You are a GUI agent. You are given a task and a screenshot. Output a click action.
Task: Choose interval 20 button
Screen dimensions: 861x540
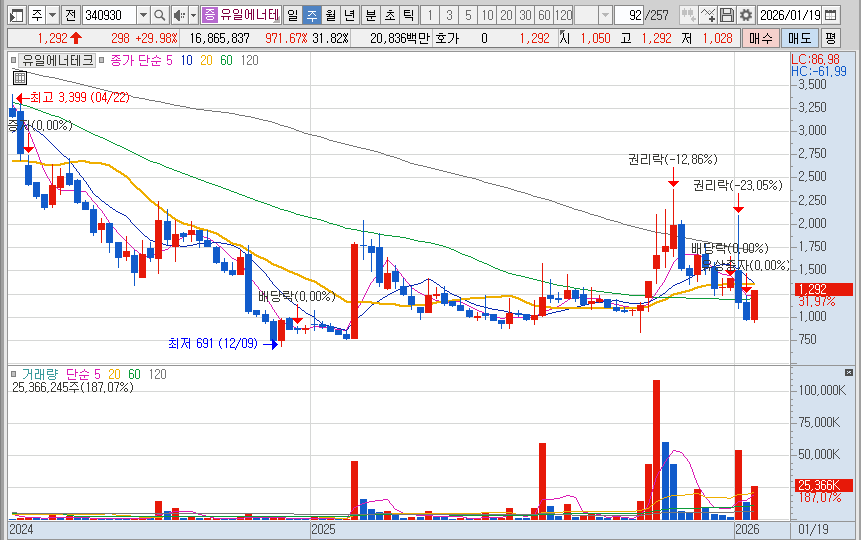point(506,15)
